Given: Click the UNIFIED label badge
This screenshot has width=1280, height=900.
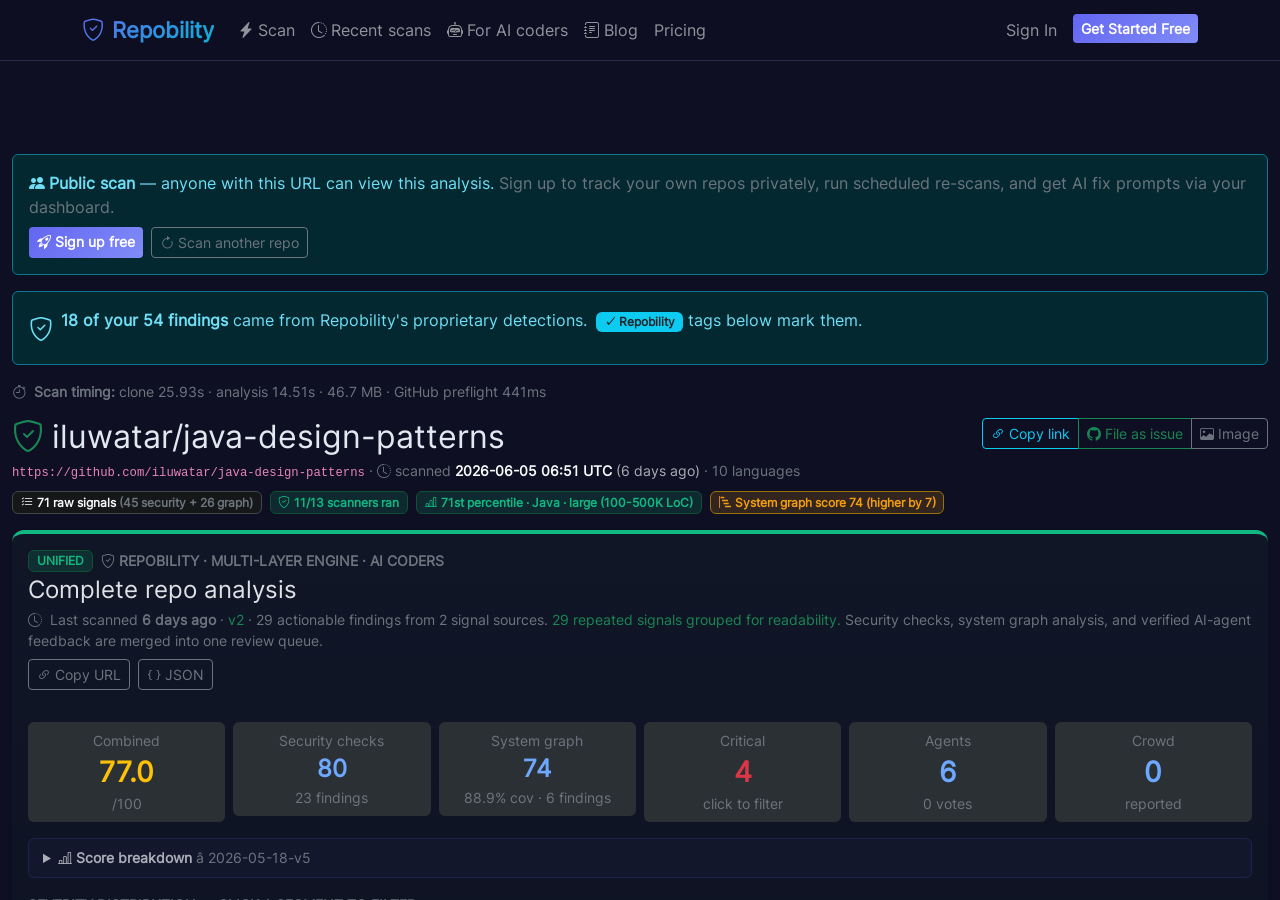Looking at the screenshot, I should click(x=60, y=561).
